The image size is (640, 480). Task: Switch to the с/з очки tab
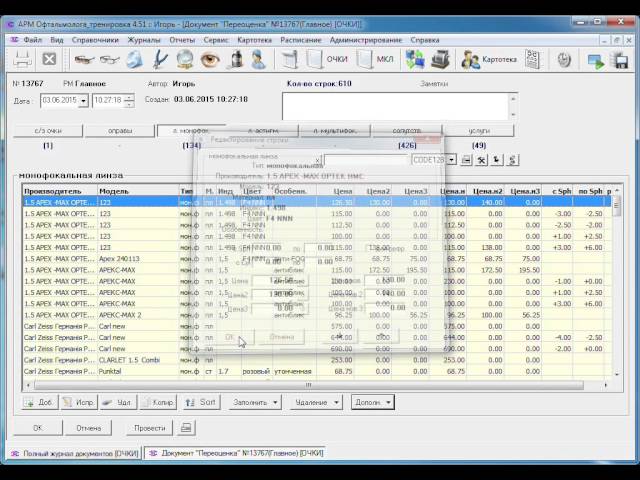pos(48,131)
